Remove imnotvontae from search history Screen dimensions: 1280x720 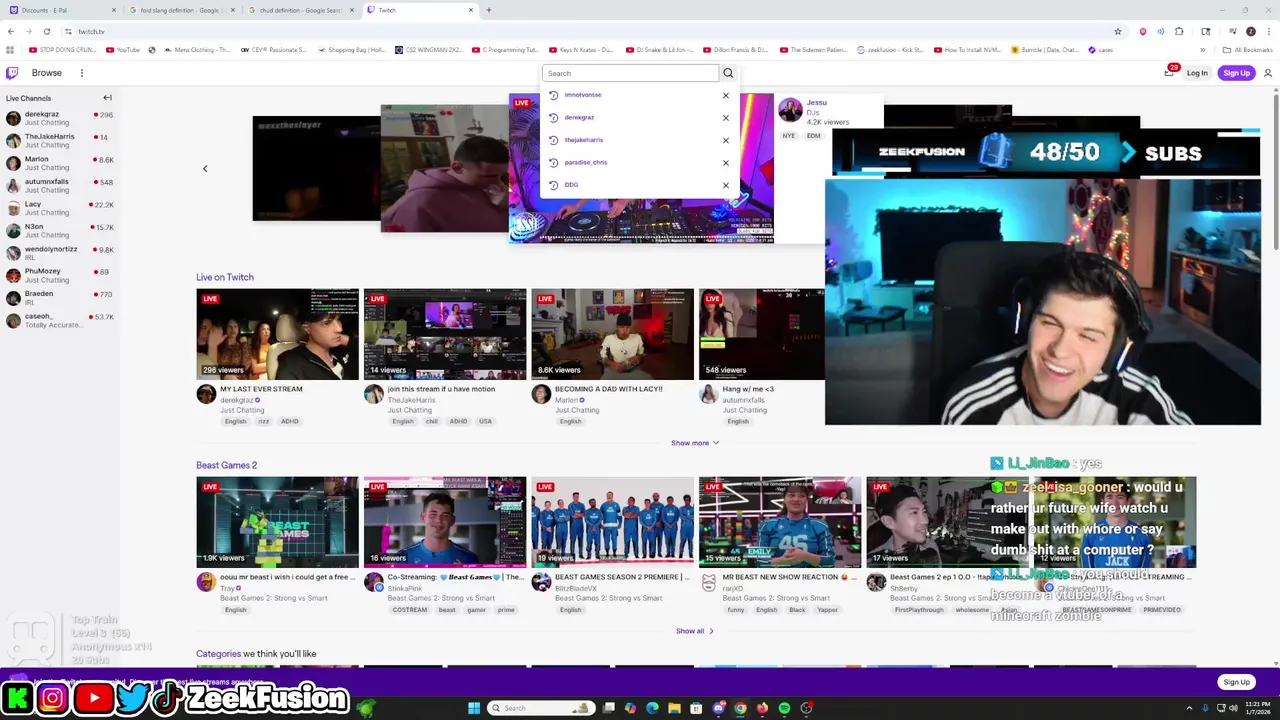726,95
